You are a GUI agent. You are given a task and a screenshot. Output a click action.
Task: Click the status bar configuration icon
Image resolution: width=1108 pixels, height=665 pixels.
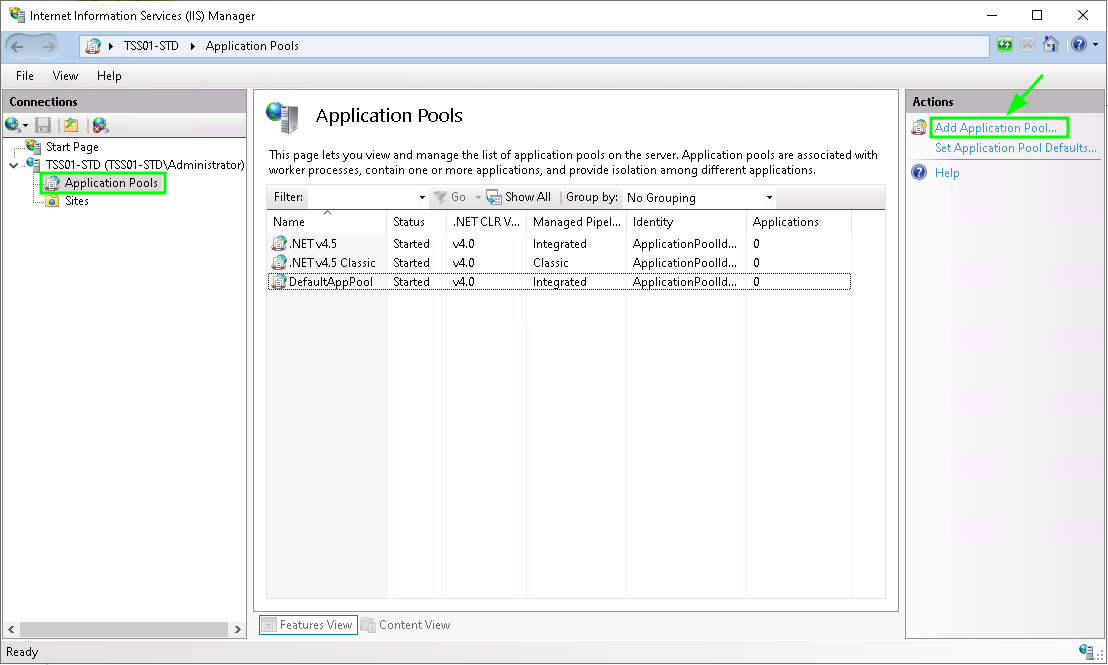[x=1086, y=650]
